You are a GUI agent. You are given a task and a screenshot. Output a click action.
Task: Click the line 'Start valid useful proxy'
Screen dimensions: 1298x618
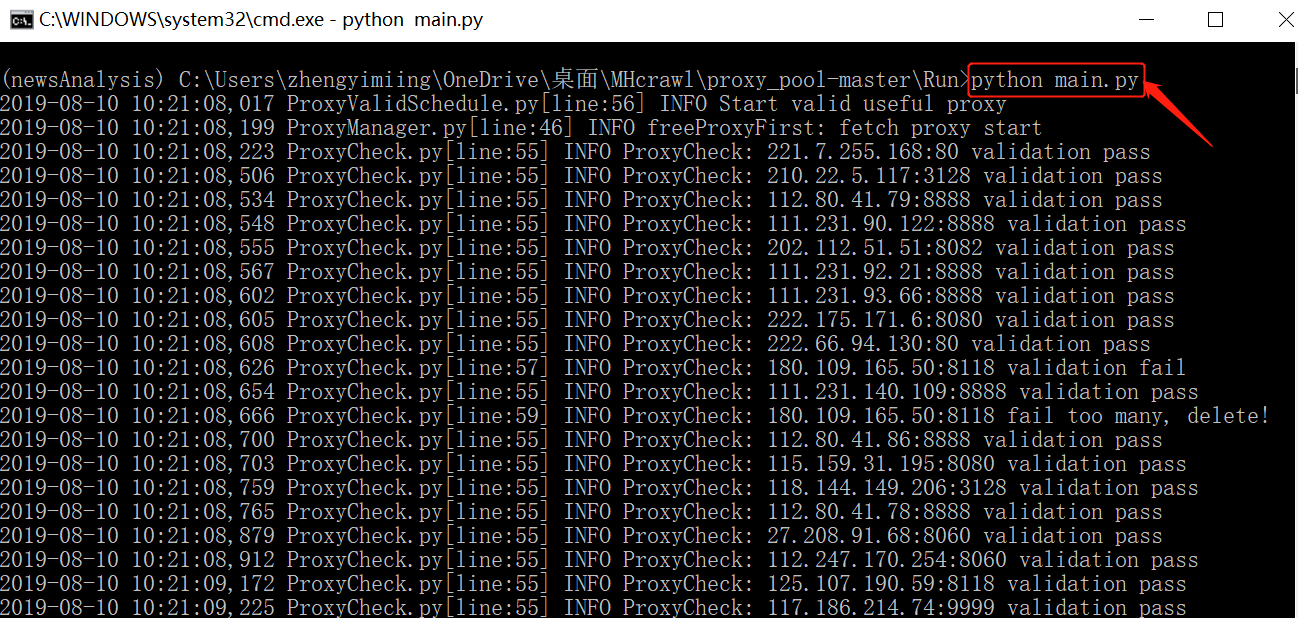pyautogui.click(x=862, y=104)
